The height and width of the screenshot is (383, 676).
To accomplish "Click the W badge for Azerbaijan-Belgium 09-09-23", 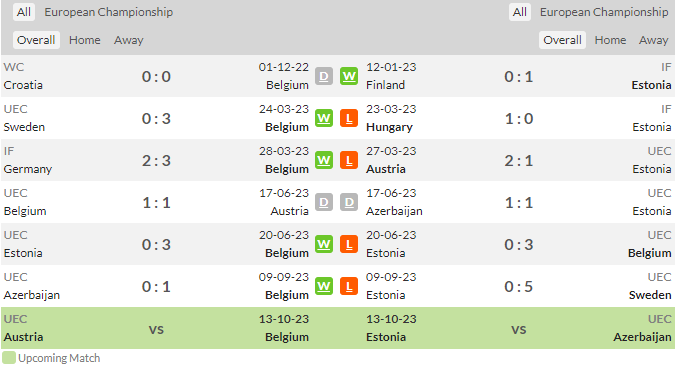I will tap(324, 286).
